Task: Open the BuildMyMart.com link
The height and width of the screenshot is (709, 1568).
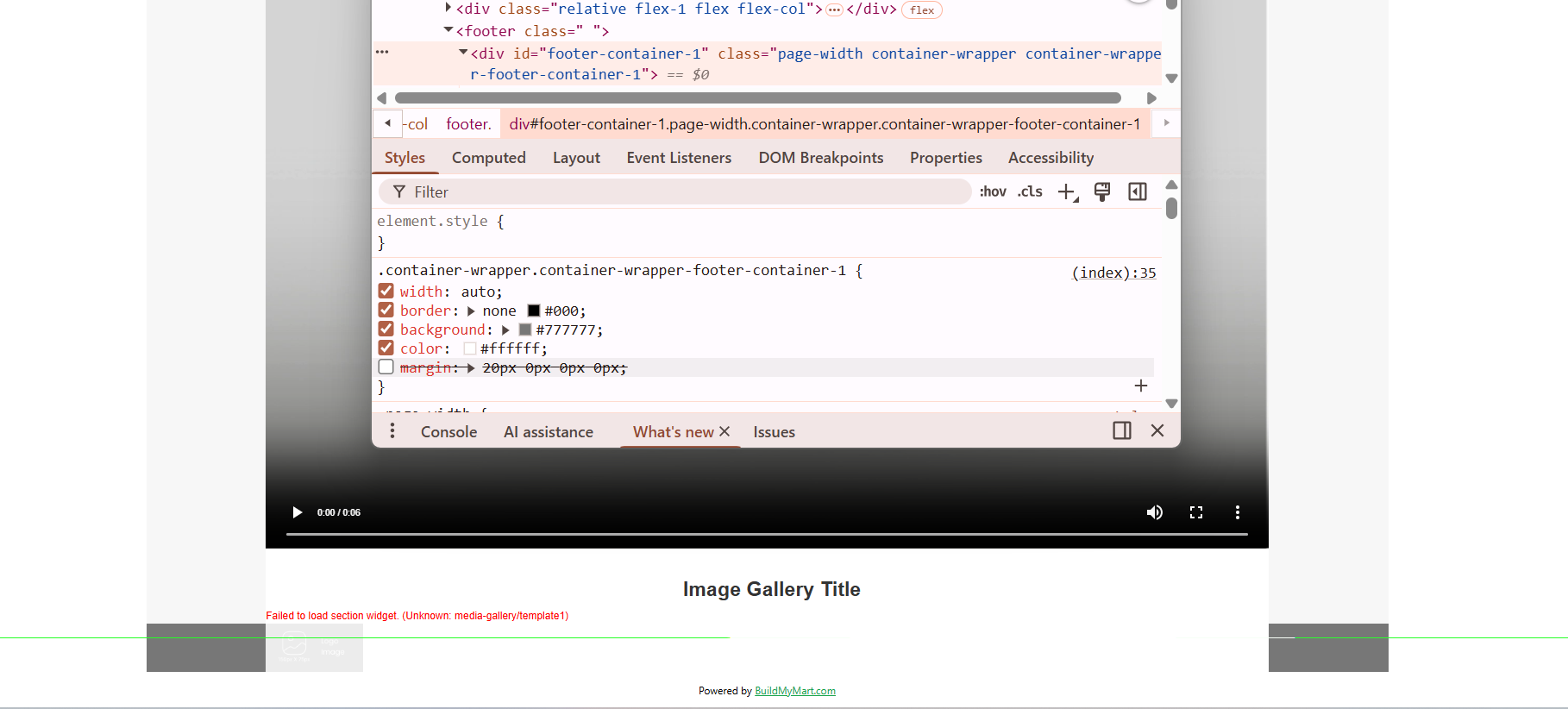Action: pyautogui.click(x=795, y=691)
